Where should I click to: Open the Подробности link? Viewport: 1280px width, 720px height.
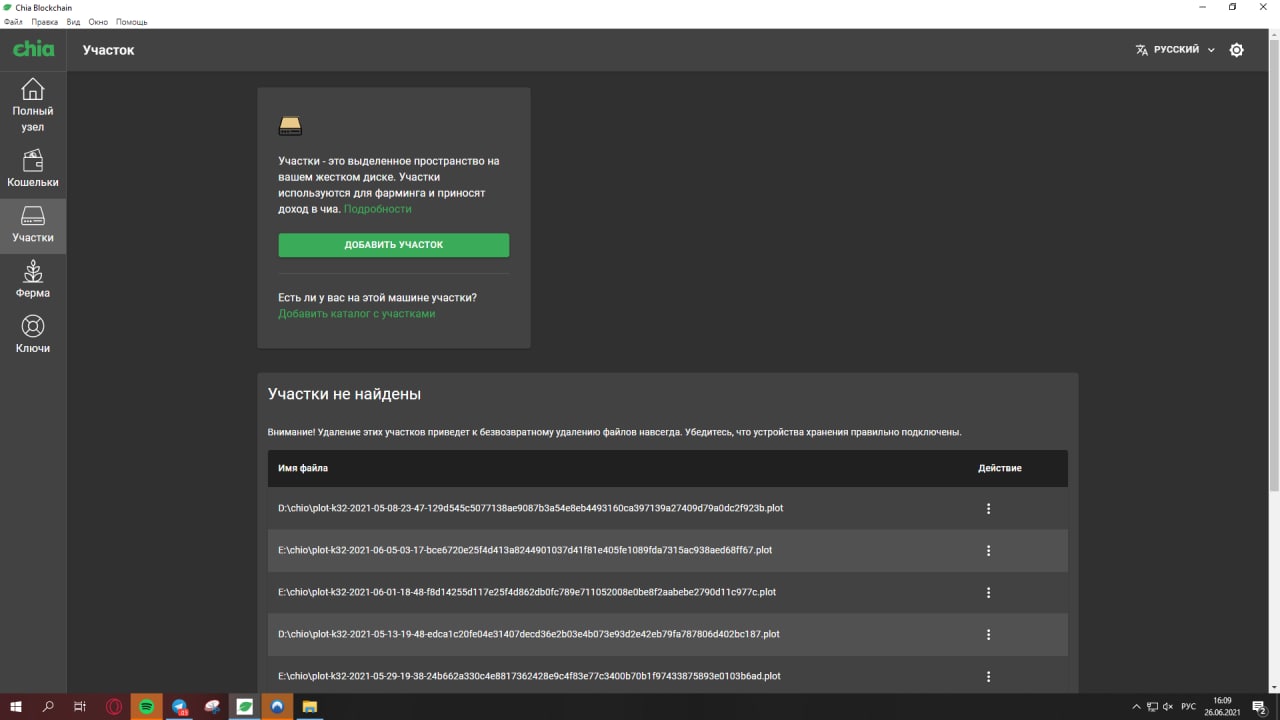pyautogui.click(x=377, y=209)
